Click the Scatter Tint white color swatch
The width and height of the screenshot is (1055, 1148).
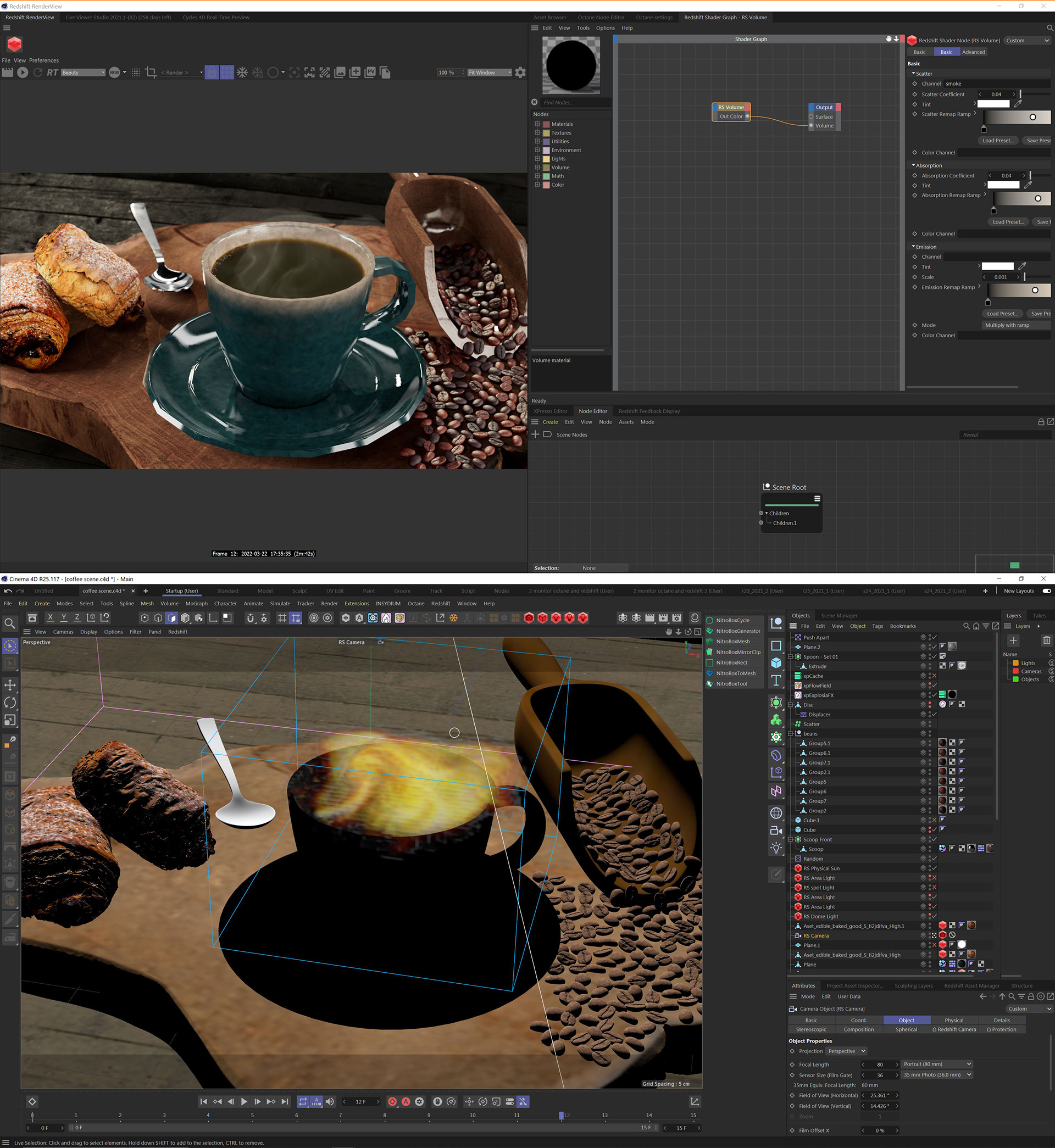tap(993, 104)
